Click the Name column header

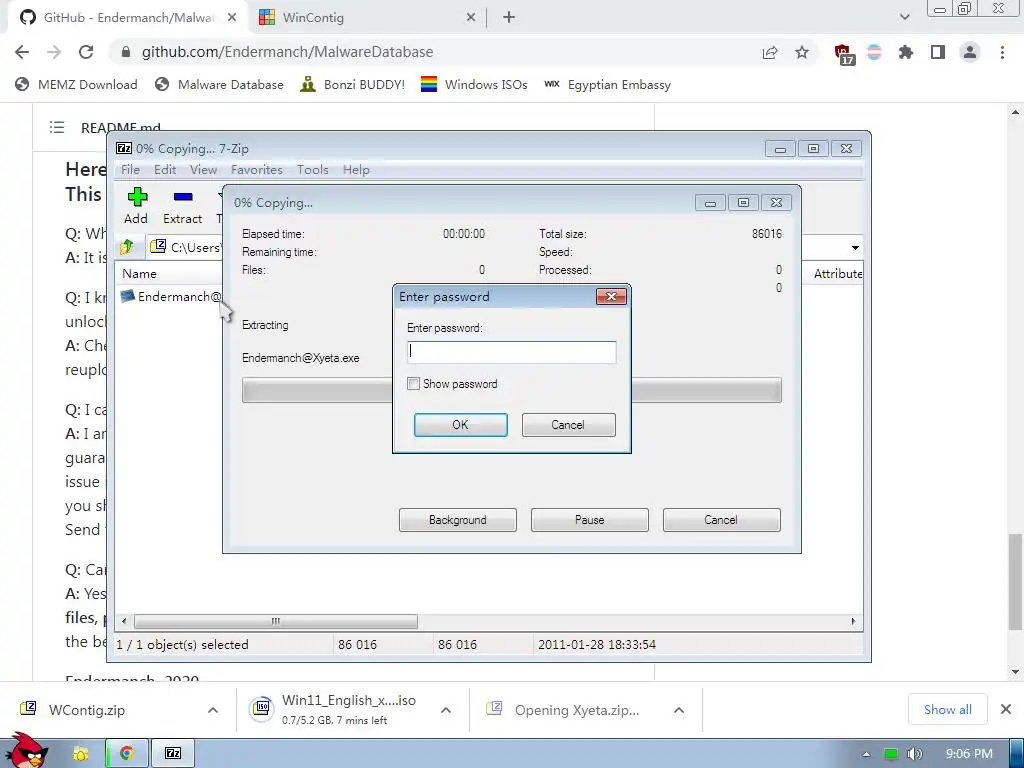139,274
